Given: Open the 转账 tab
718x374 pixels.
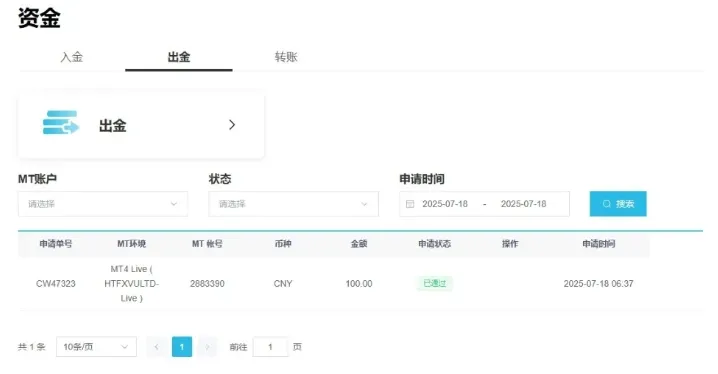Looking at the screenshot, I should pyautogui.click(x=286, y=57).
